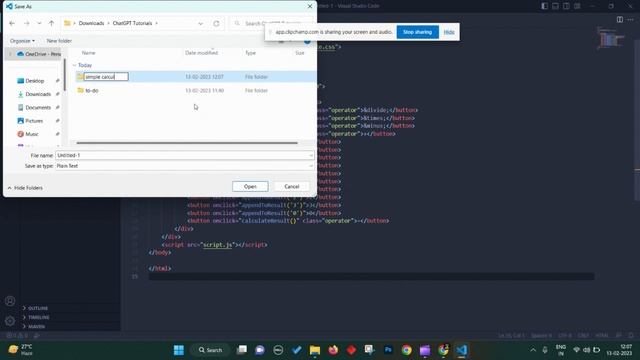
Task: Create a New folder
Action: (59, 41)
